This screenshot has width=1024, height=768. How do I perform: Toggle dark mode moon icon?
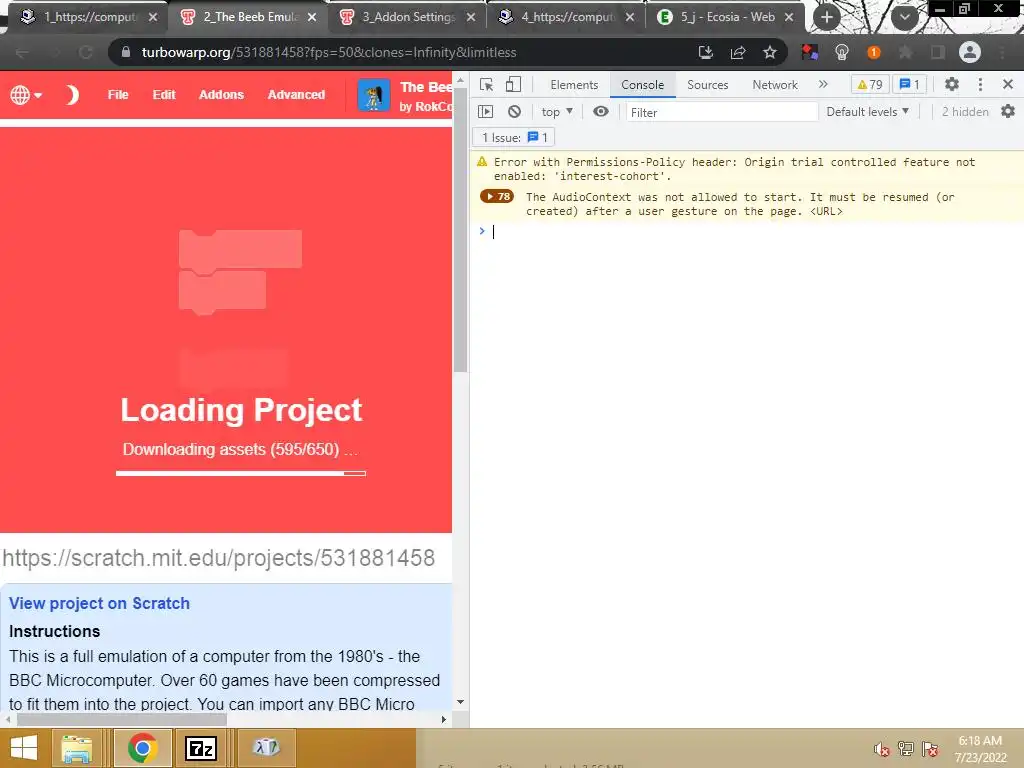[71, 95]
